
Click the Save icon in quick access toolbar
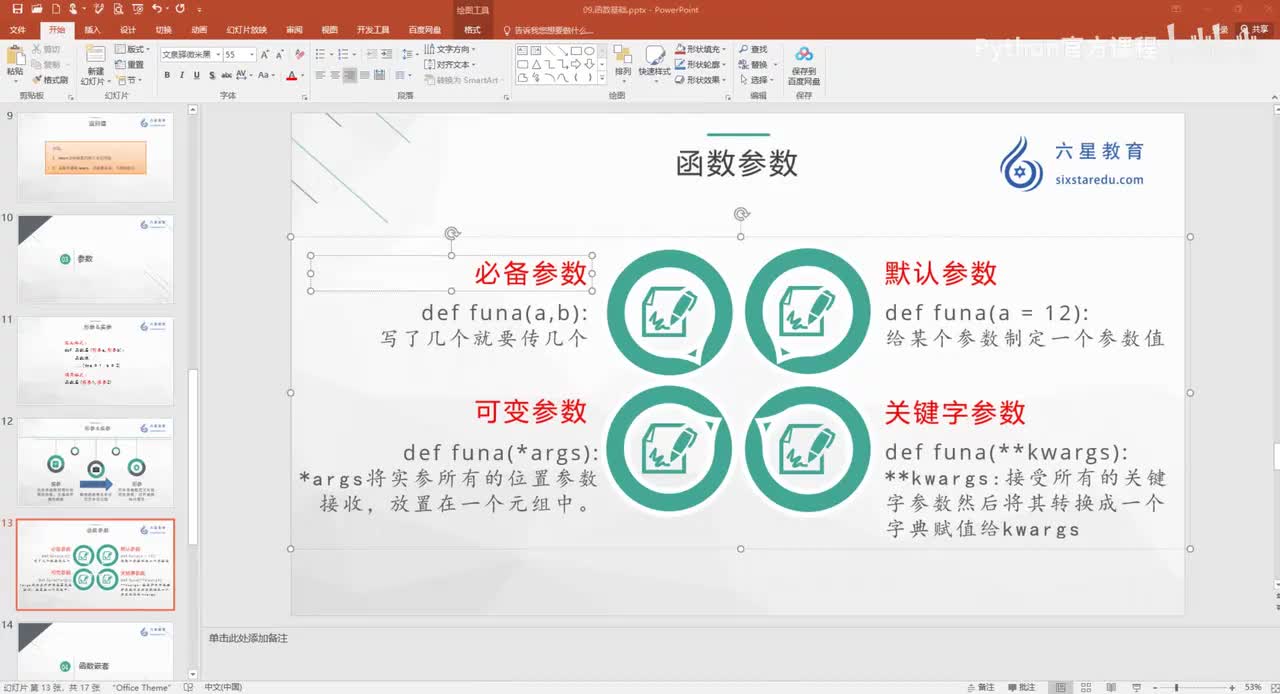(17, 8)
